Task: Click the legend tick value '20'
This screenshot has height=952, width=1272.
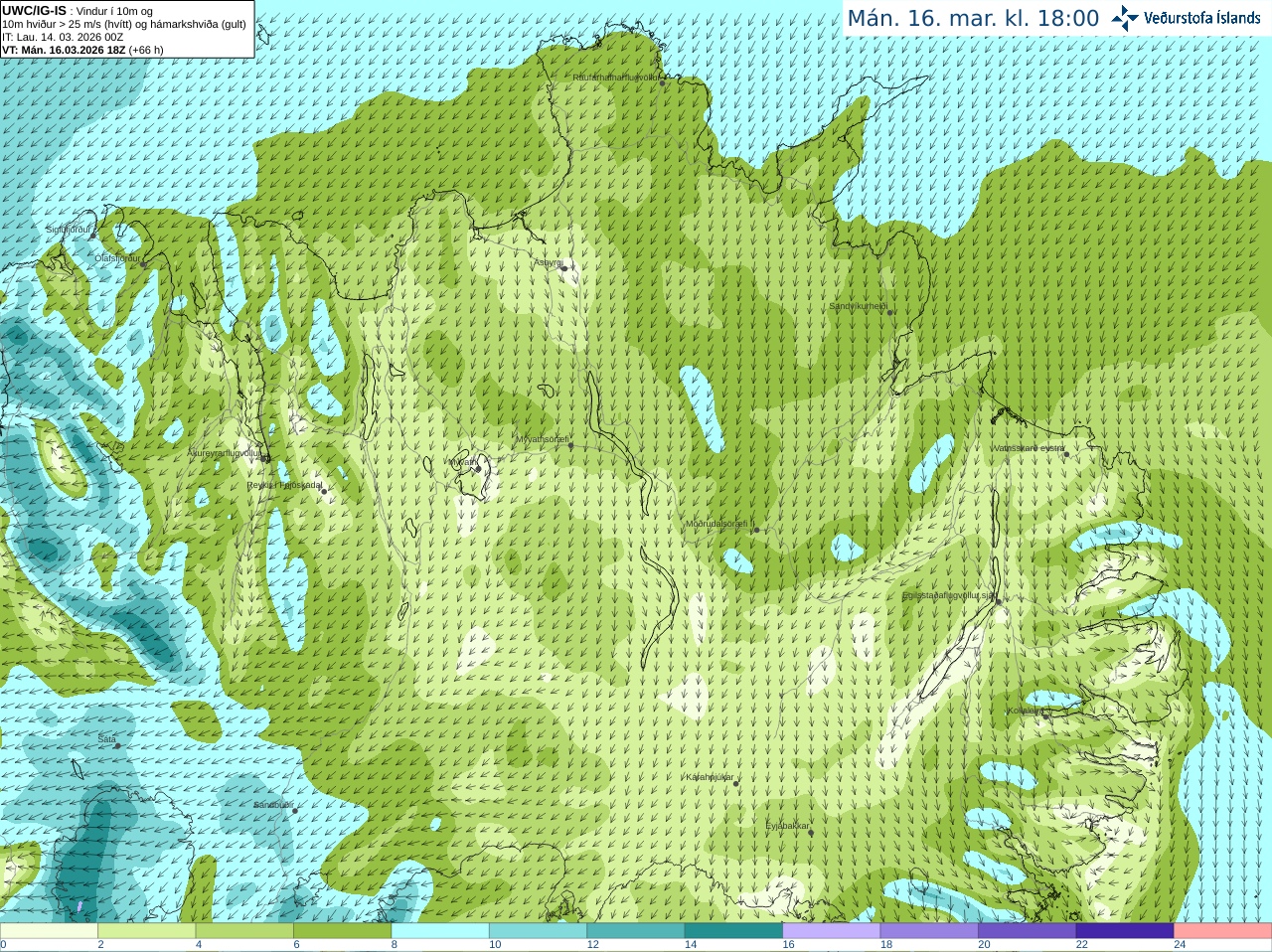Action: point(984,945)
